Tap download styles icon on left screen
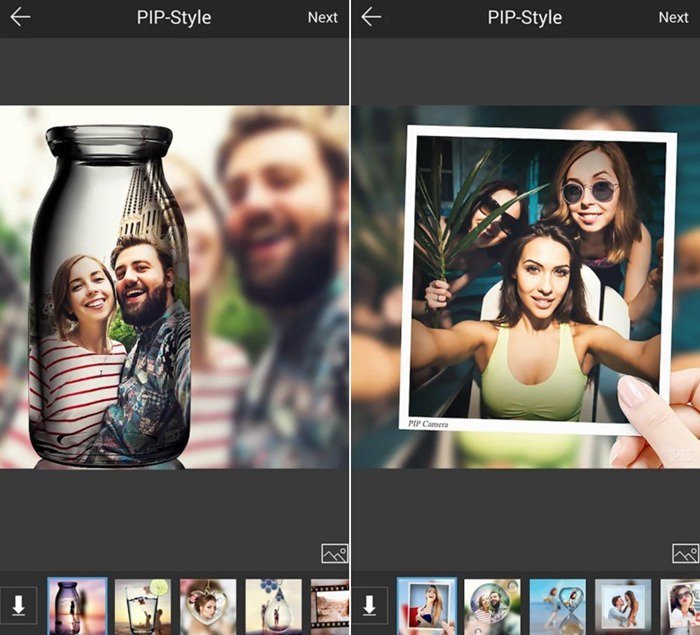 (18, 605)
